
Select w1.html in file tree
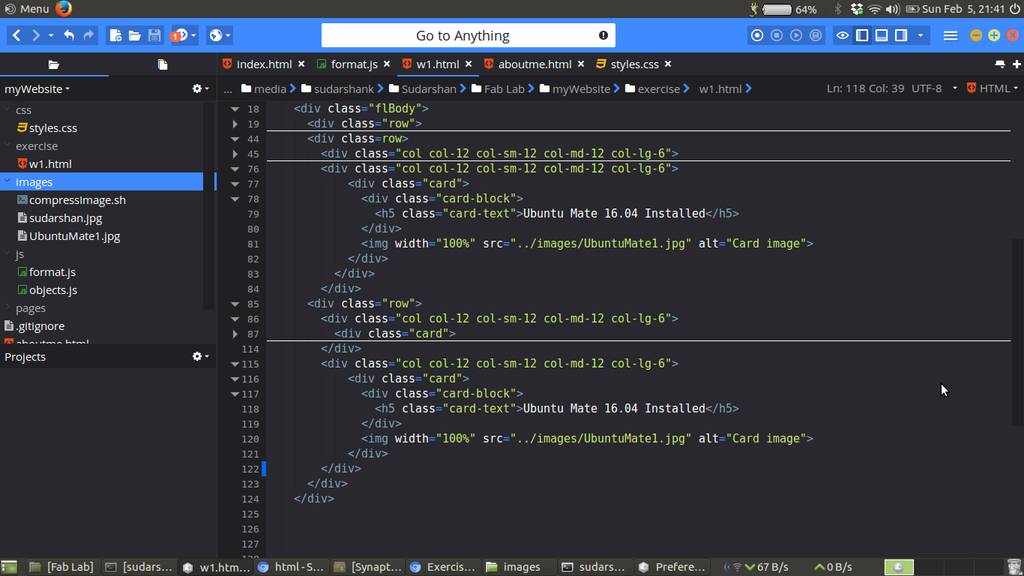click(x=50, y=164)
